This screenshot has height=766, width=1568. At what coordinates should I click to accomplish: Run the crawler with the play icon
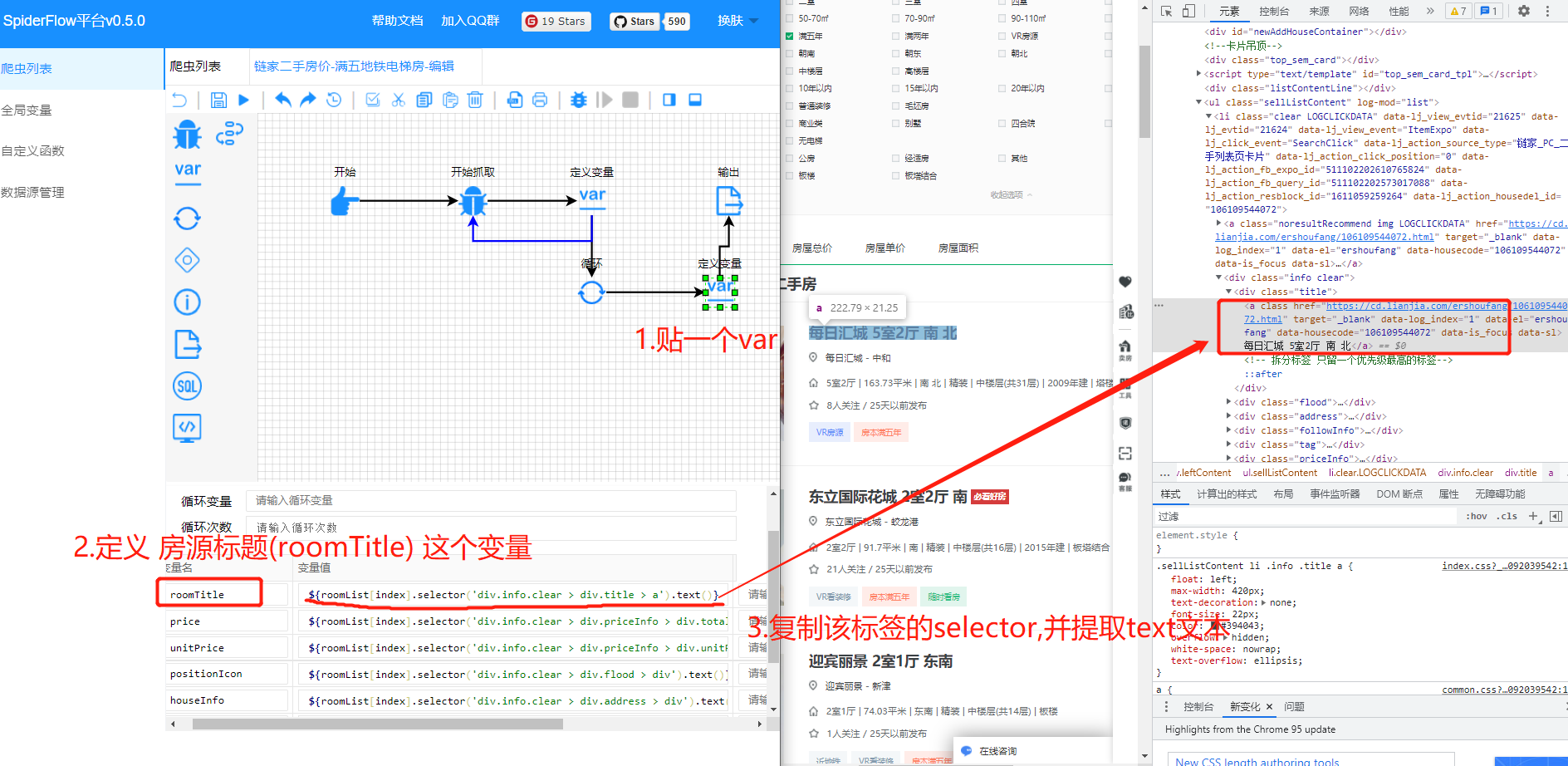click(x=243, y=99)
